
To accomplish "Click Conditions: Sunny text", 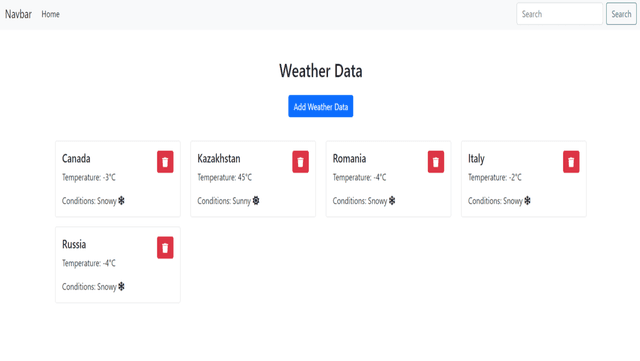I will coord(224,201).
